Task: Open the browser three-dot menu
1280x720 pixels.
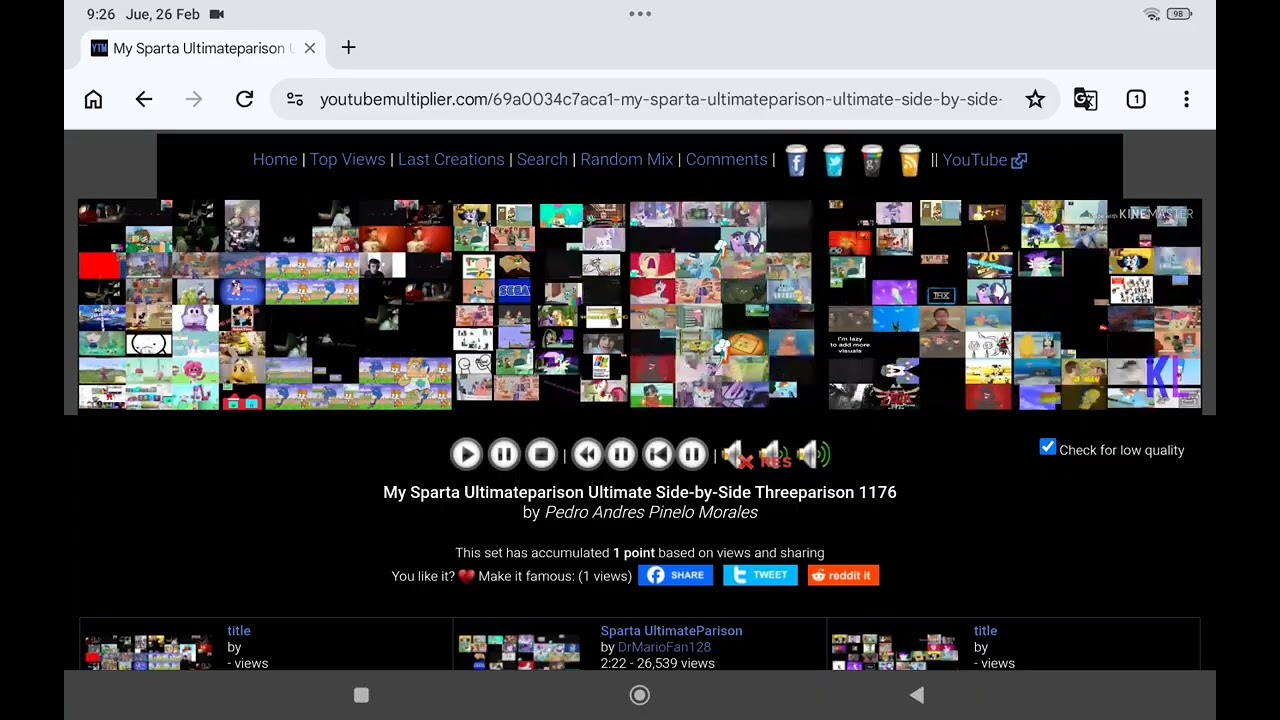Action: point(1186,99)
